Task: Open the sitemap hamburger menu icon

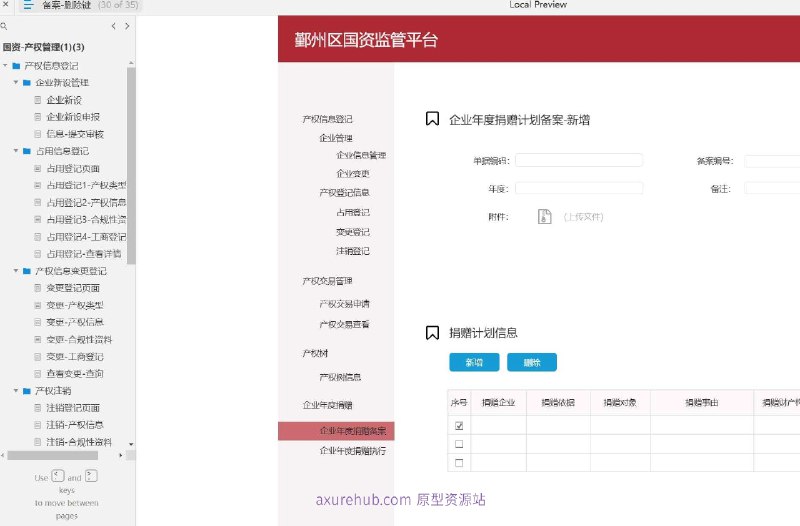Action: pyautogui.click(x=28, y=5)
